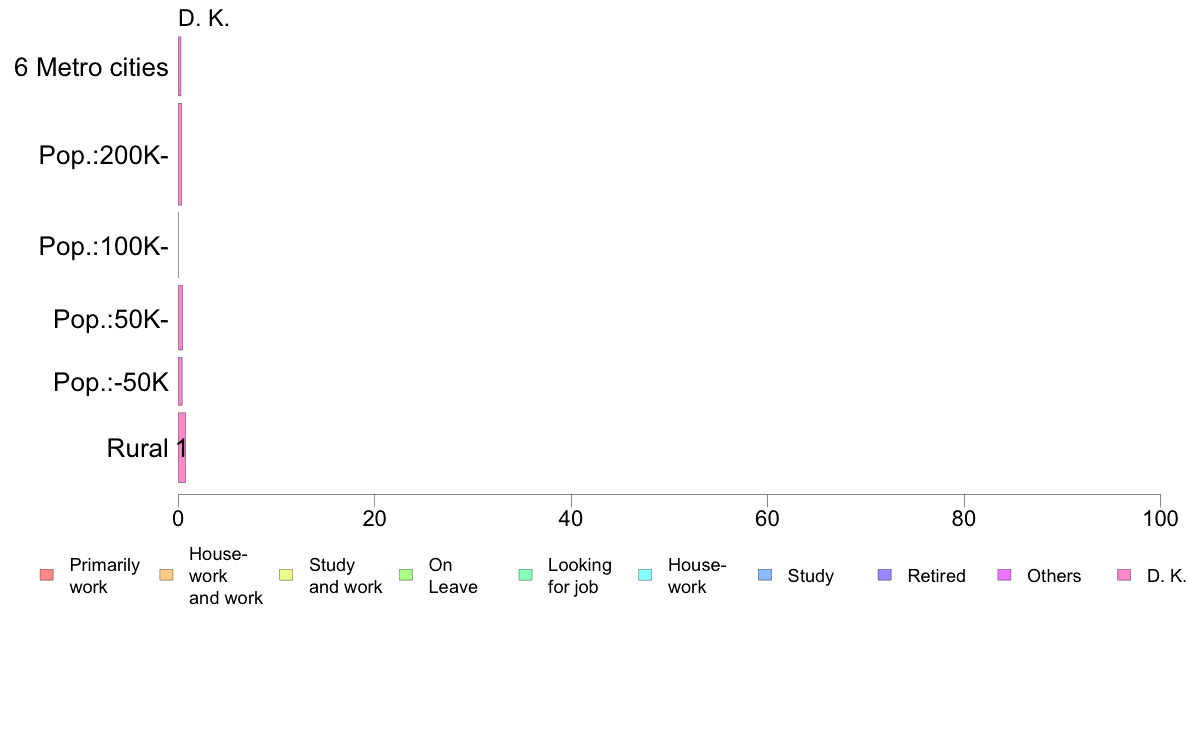Click the Pop.:-50K bar
Viewport: 1188px width, 736px height.
(180, 381)
